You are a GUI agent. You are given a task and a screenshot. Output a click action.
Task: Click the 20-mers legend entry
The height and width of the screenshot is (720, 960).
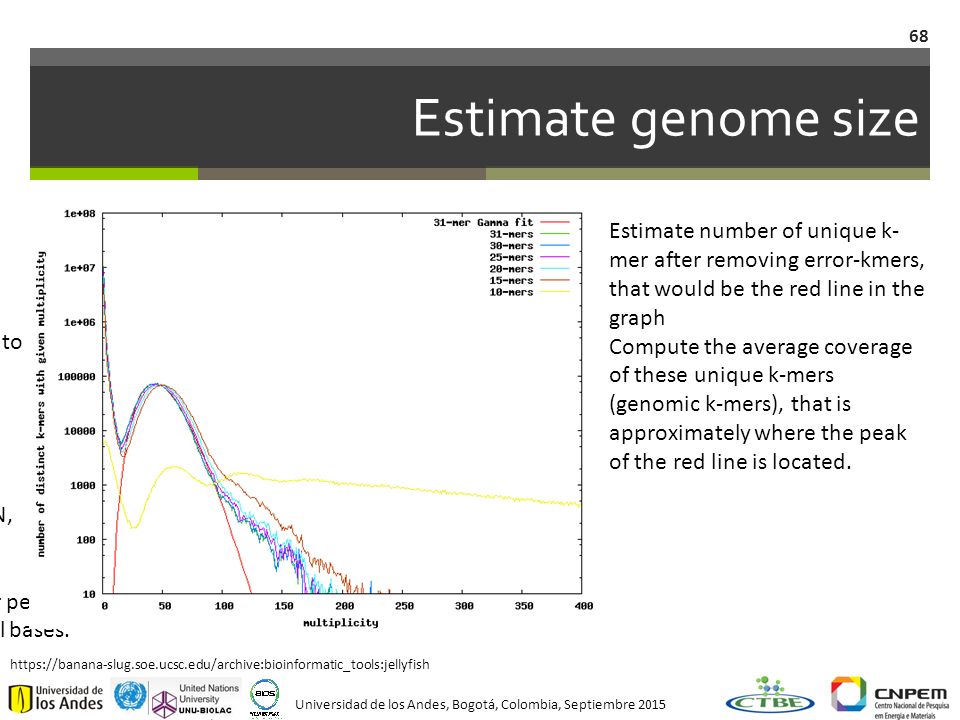pos(529,269)
